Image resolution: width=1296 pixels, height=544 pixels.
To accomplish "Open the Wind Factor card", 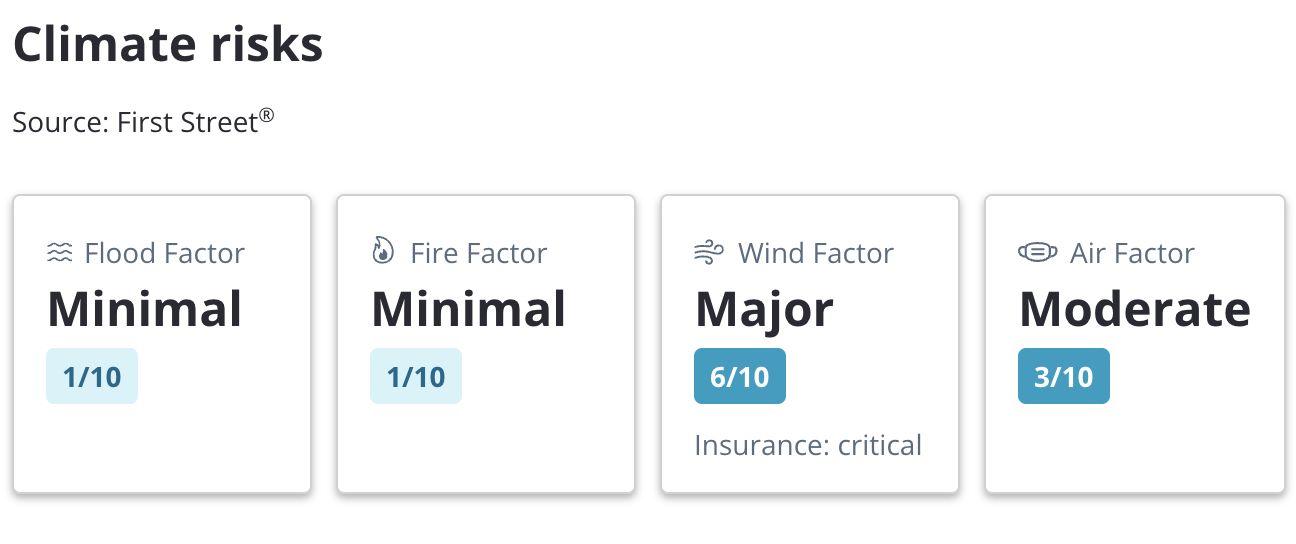I will coord(810,344).
